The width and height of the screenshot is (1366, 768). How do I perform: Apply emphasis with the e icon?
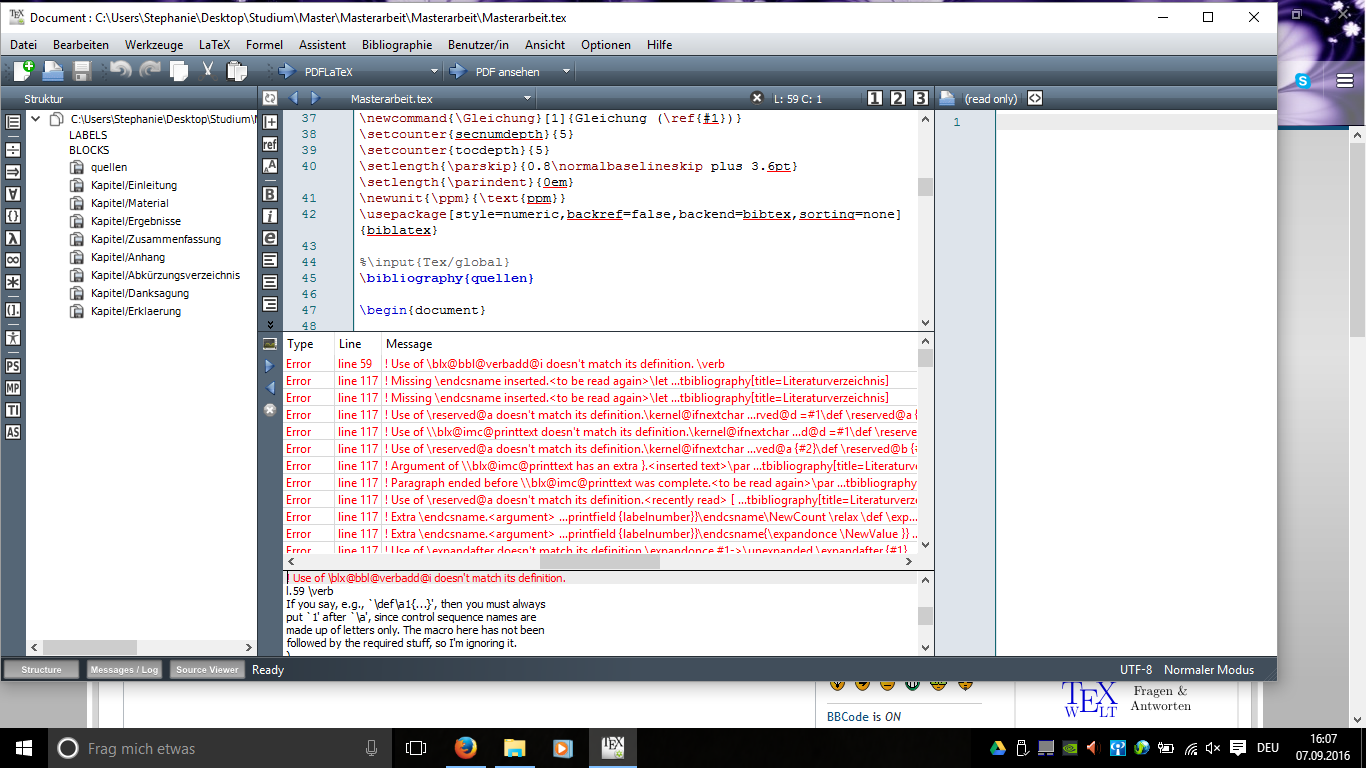(x=270, y=237)
